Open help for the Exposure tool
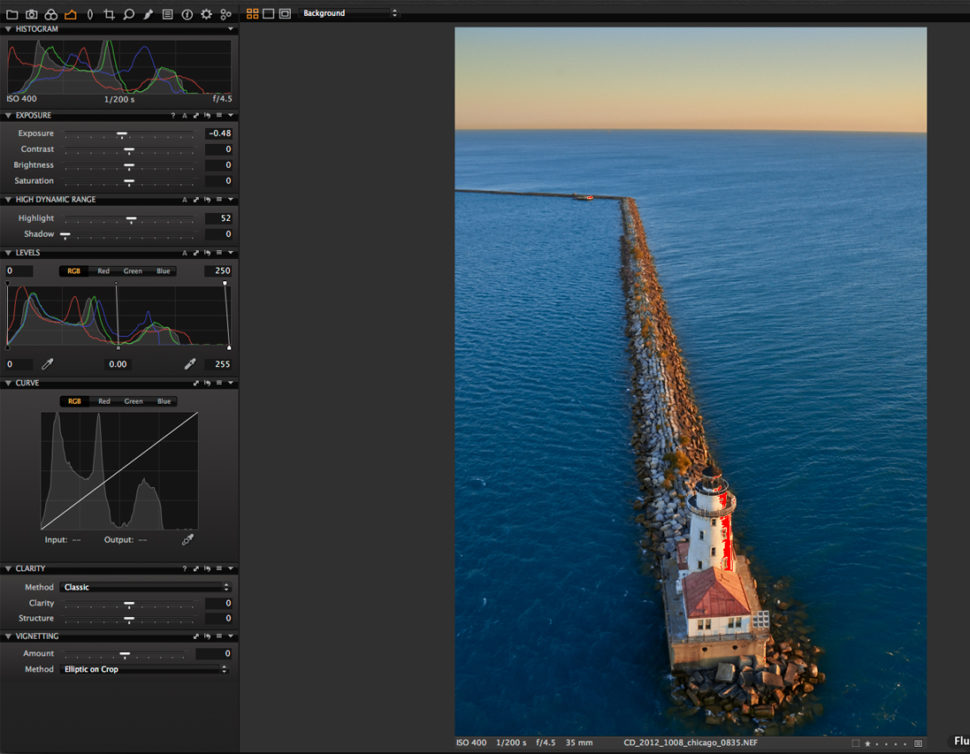The width and height of the screenshot is (970, 754). coord(173,116)
